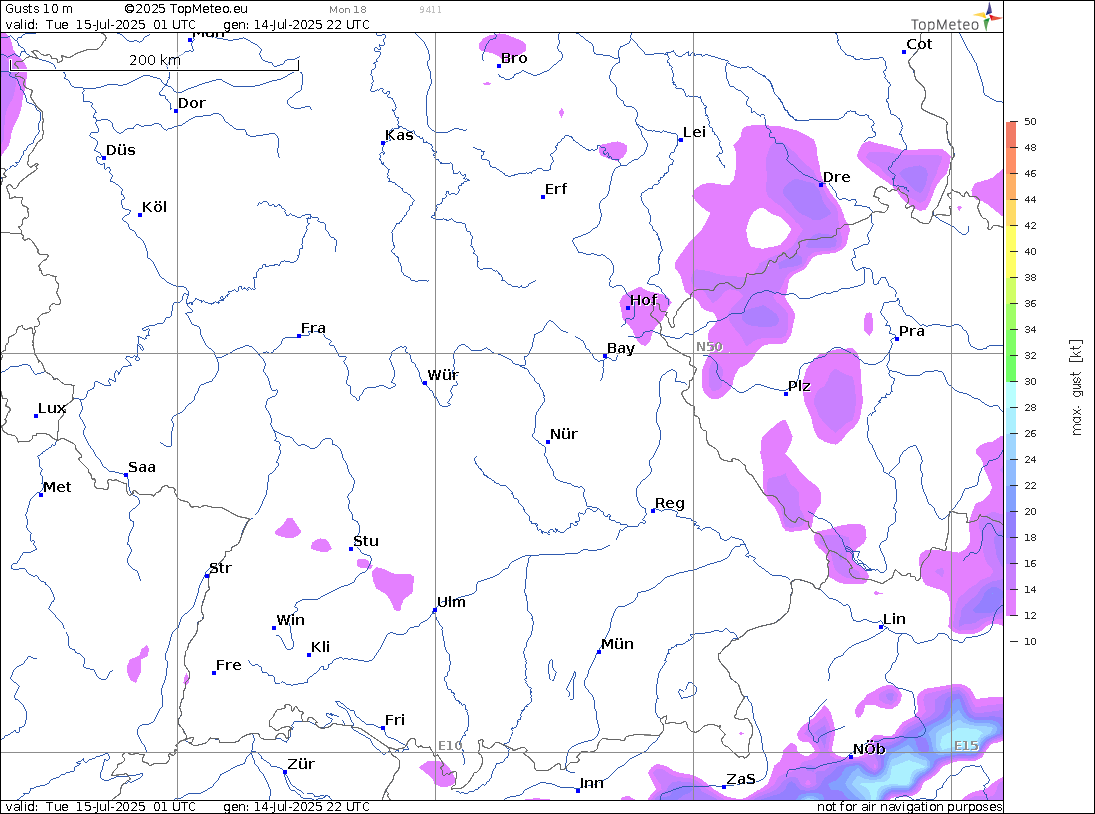The height and width of the screenshot is (814, 1095).
Task: Click 'not for air navigation purposes' notice
Action: pos(909,807)
